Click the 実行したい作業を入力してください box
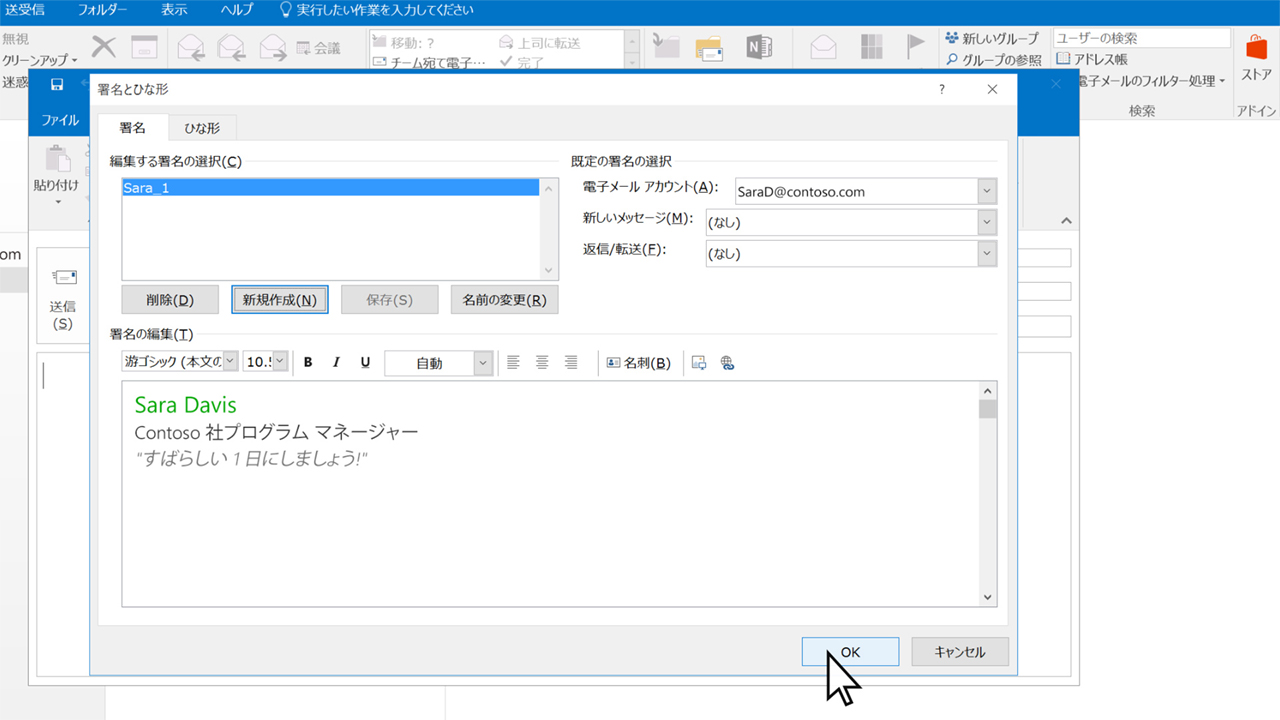 [x=376, y=10]
